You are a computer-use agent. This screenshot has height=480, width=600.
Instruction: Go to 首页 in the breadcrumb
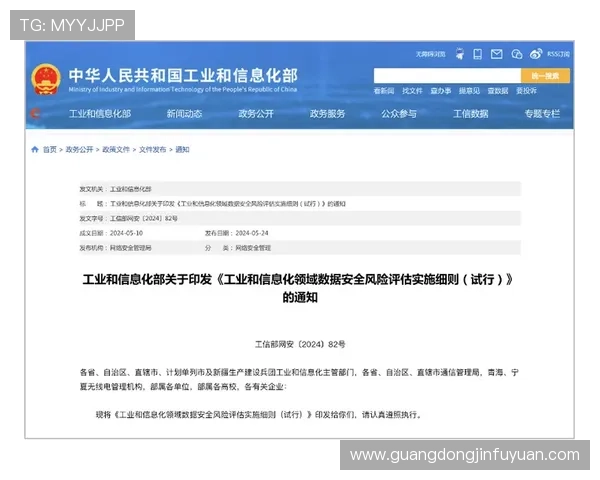point(49,150)
